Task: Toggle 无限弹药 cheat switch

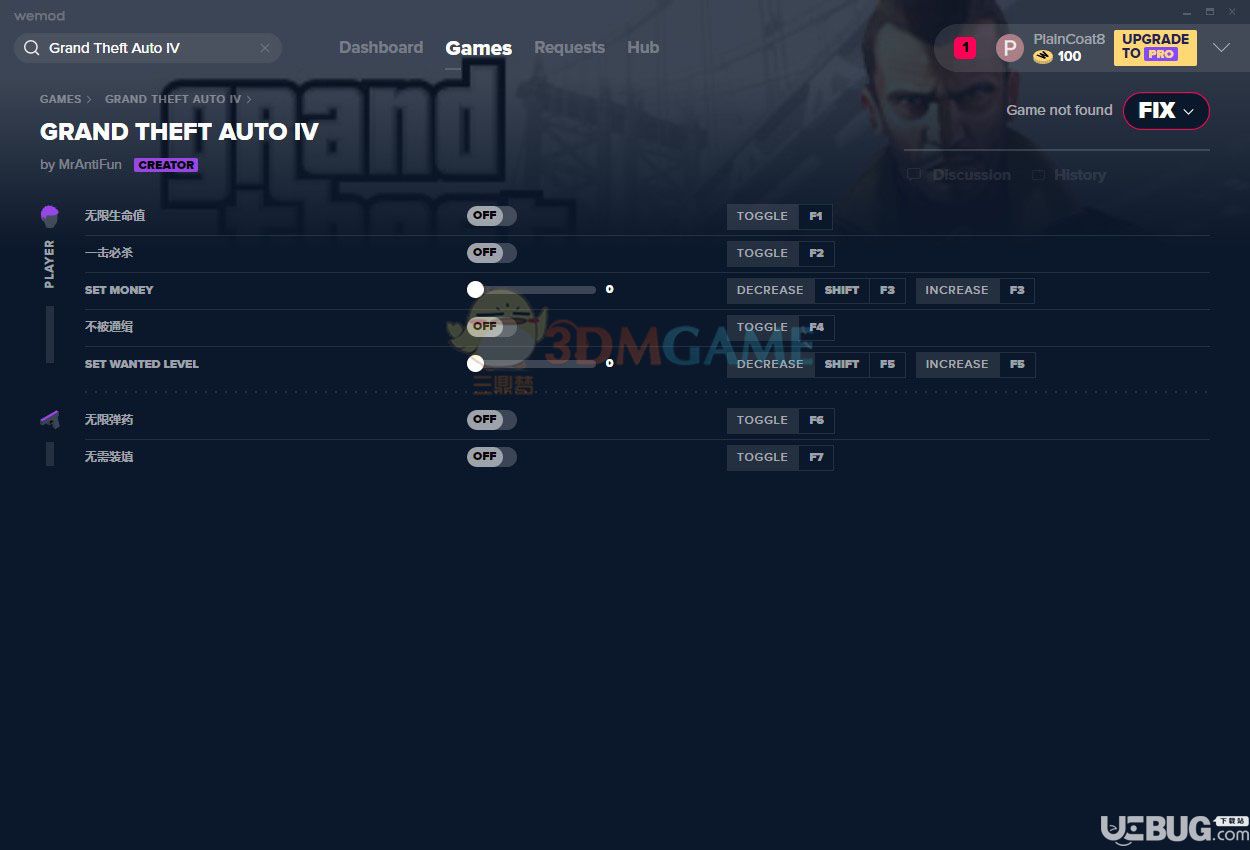Action: [x=492, y=420]
